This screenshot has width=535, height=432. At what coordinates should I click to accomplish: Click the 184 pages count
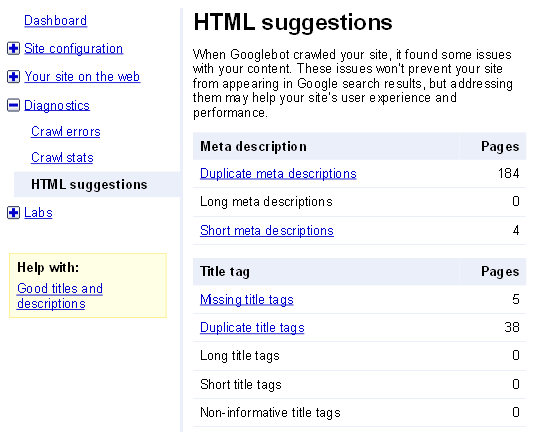pos(508,173)
